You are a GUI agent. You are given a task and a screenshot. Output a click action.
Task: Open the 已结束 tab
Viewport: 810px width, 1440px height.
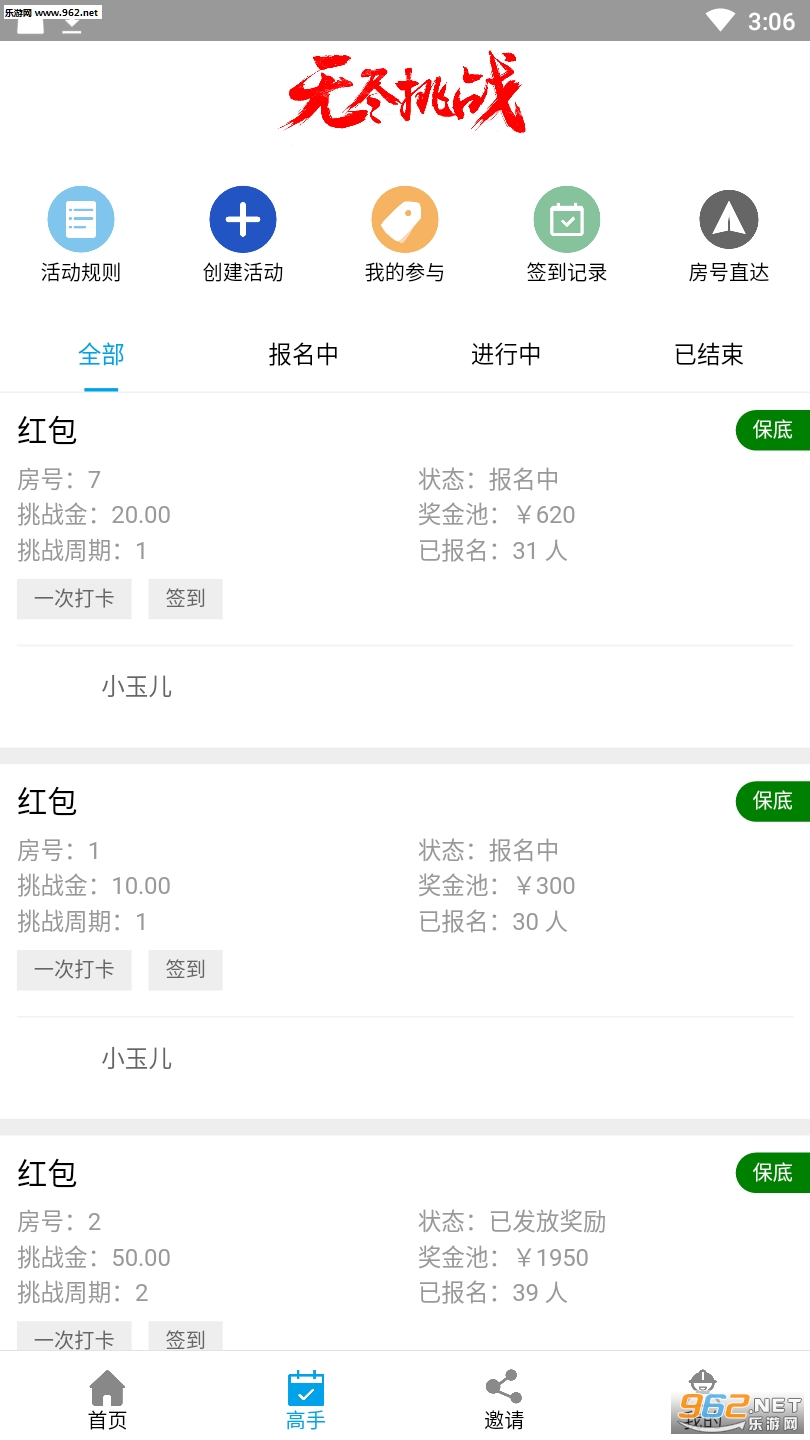click(709, 354)
